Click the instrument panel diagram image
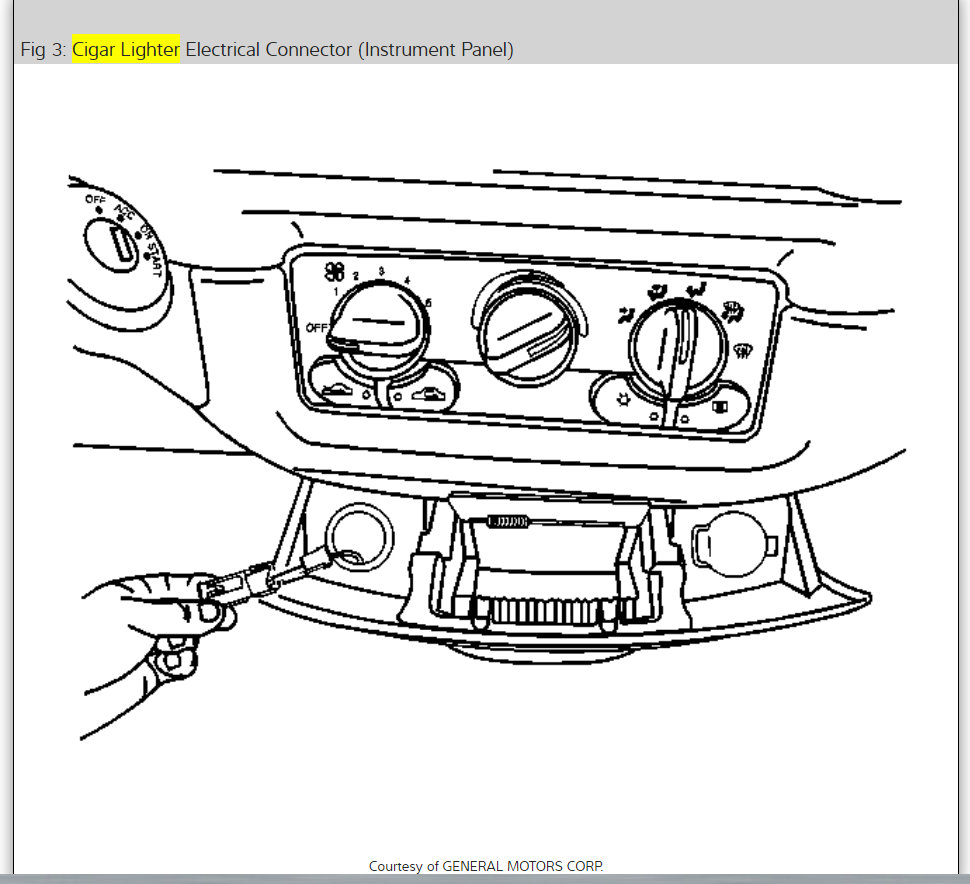This screenshot has width=970, height=884. coord(486,455)
